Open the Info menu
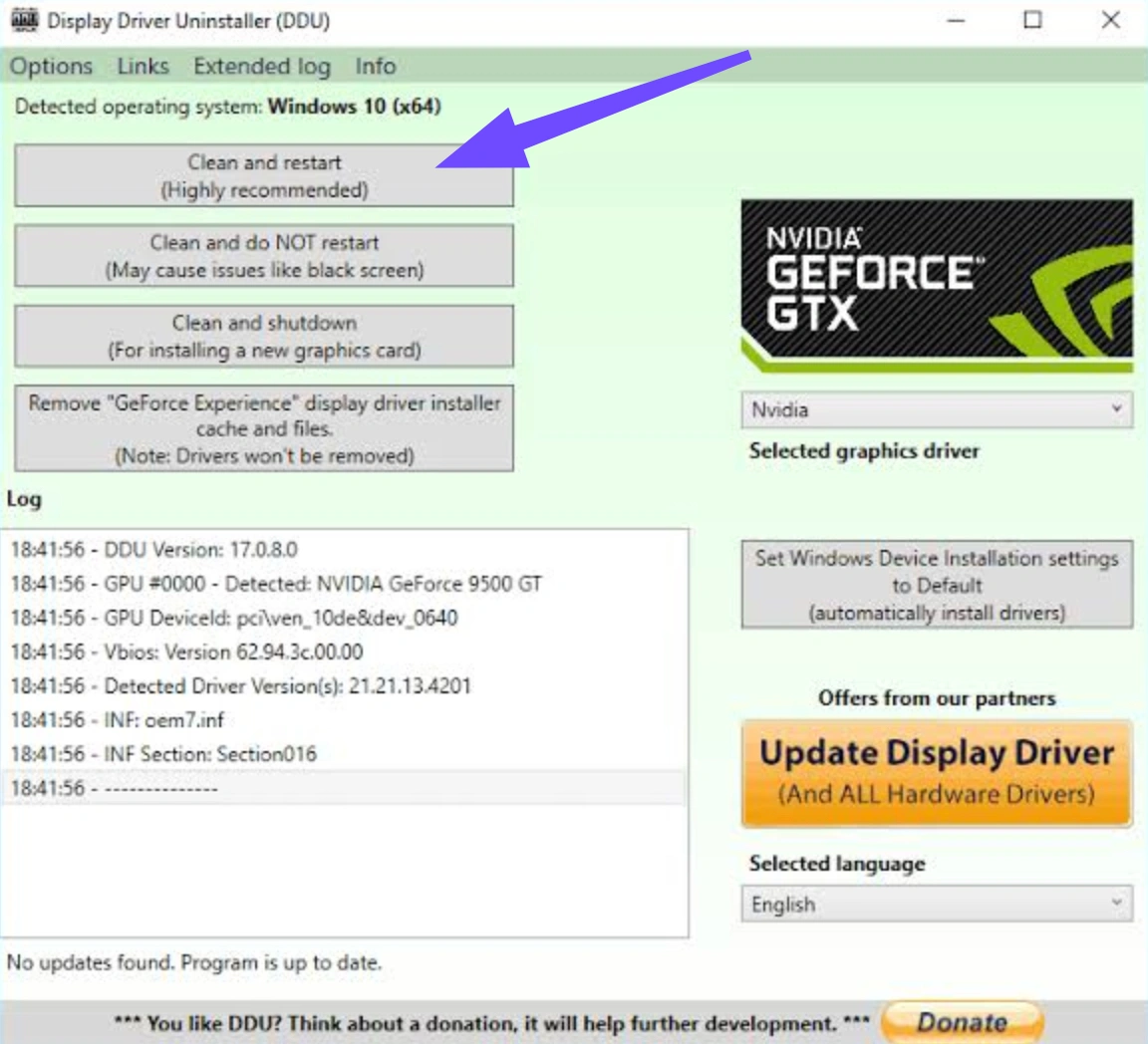 (376, 66)
